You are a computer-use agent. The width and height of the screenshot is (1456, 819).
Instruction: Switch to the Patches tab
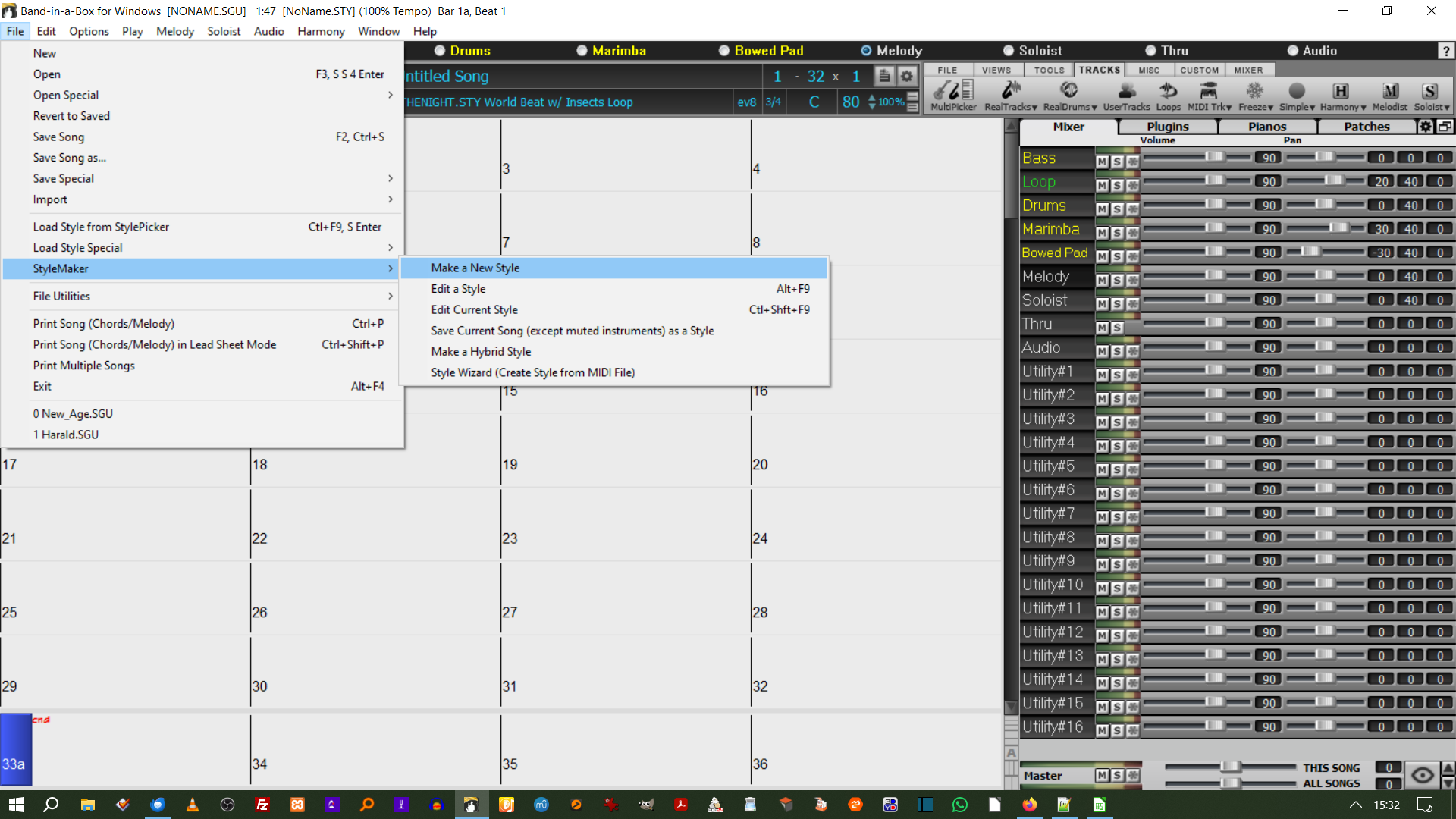[1367, 127]
